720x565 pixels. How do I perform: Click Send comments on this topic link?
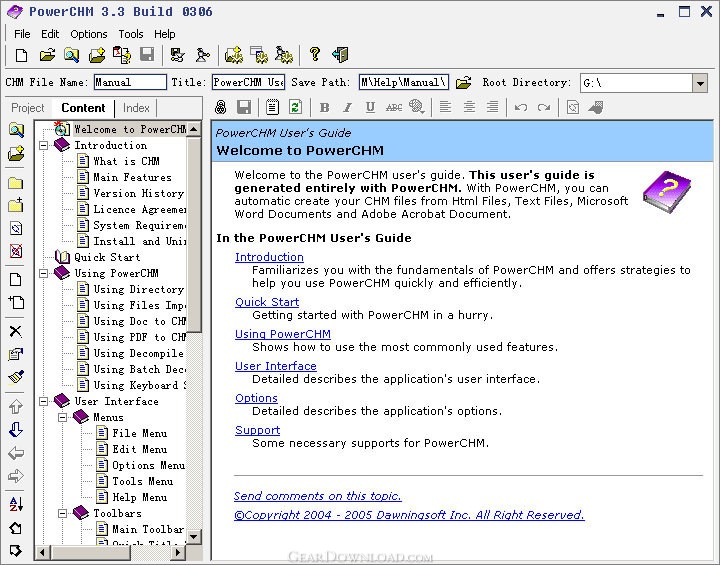point(317,496)
